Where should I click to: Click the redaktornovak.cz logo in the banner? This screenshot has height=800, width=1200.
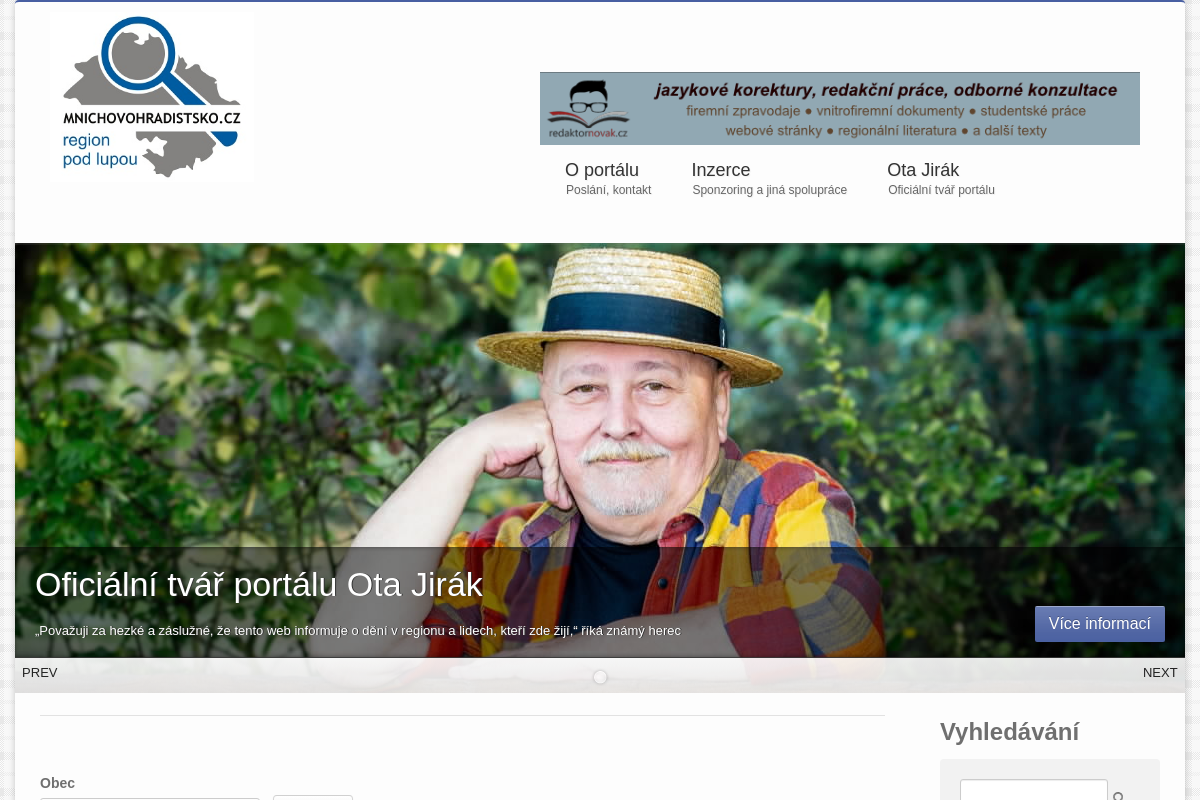point(588,110)
